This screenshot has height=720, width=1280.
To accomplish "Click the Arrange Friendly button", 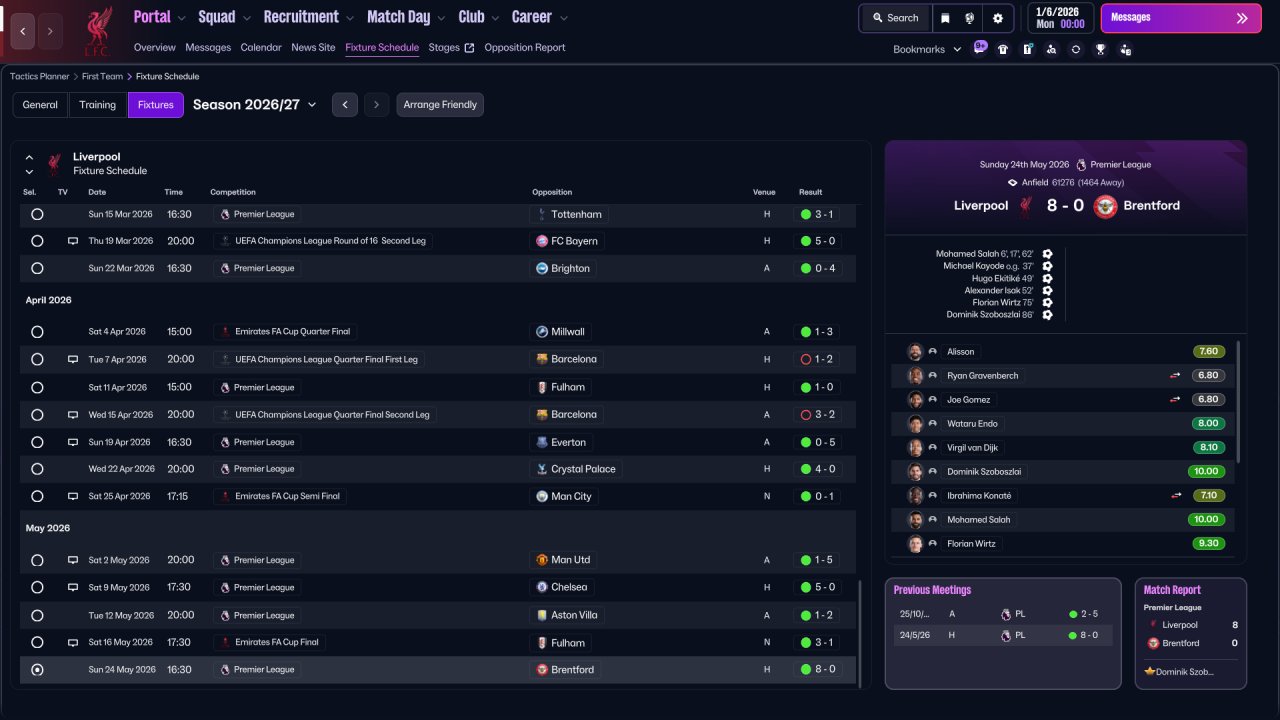I will pos(440,105).
